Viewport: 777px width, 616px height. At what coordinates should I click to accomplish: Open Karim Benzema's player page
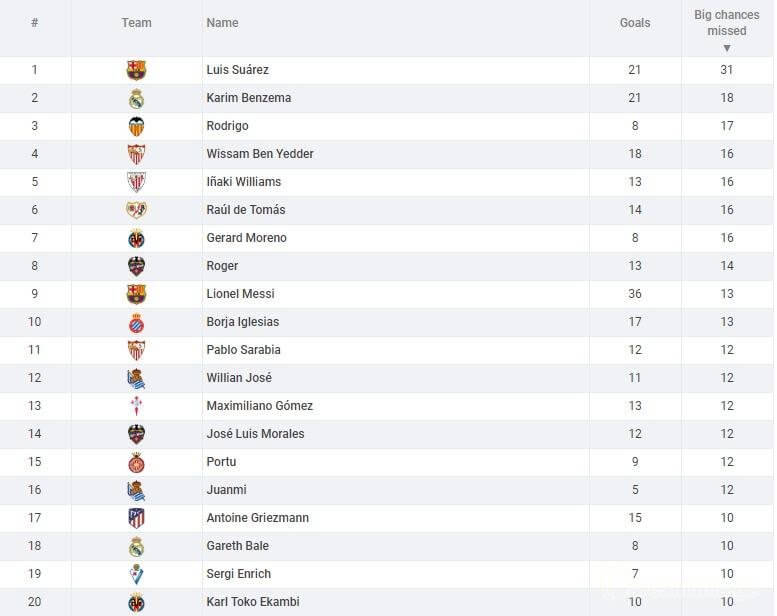[248, 98]
